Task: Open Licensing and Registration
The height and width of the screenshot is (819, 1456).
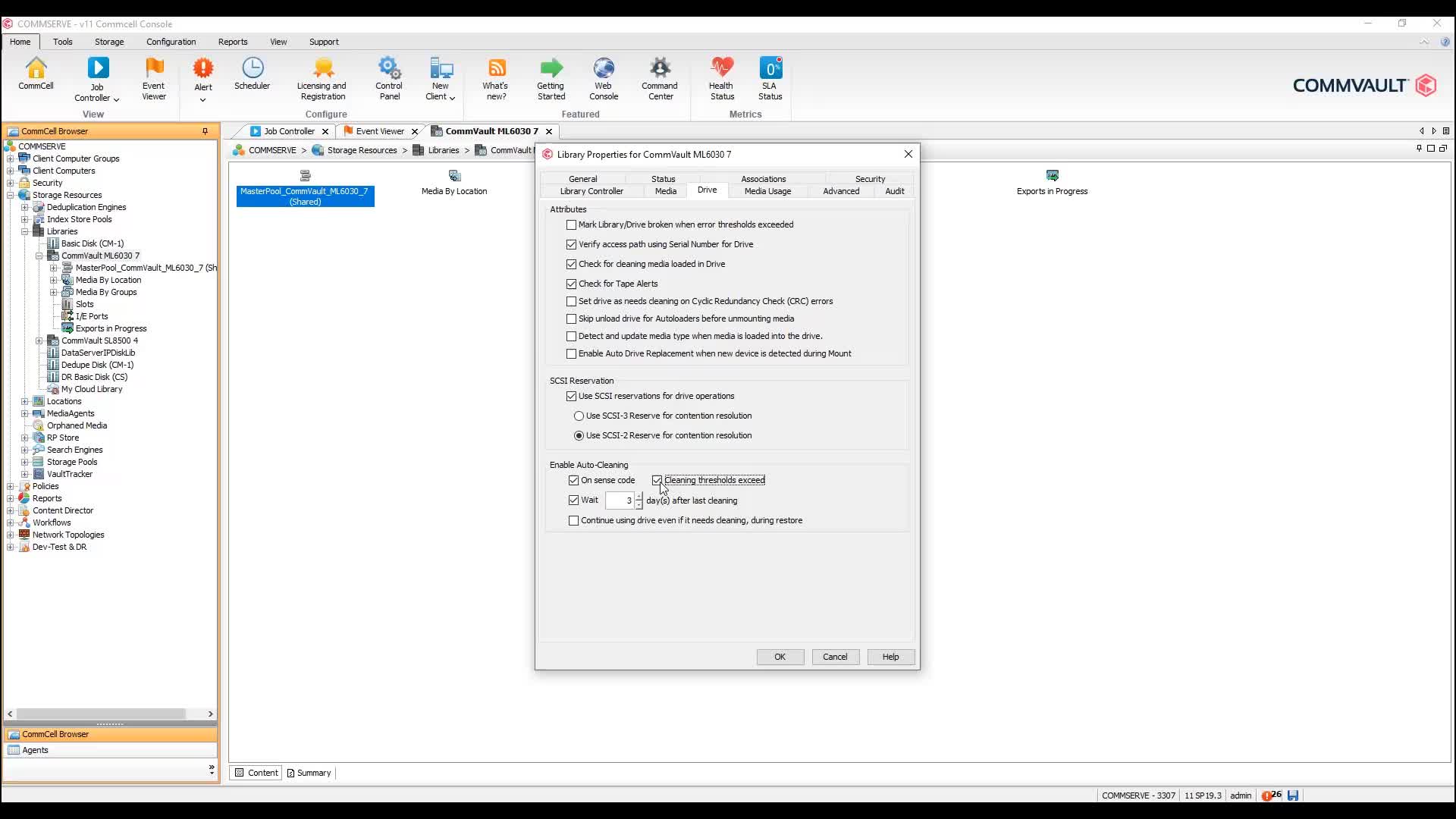Action: pyautogui.click(x=322, y=76)
